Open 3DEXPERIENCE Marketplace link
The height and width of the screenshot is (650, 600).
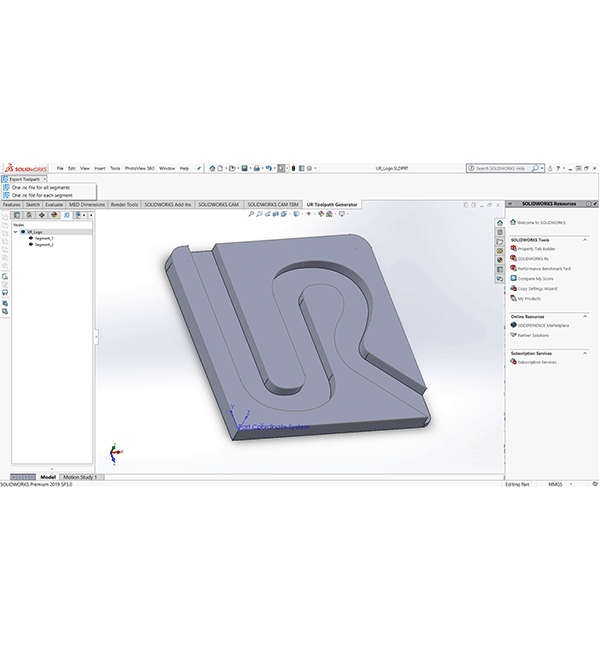(x=543, y=325)
